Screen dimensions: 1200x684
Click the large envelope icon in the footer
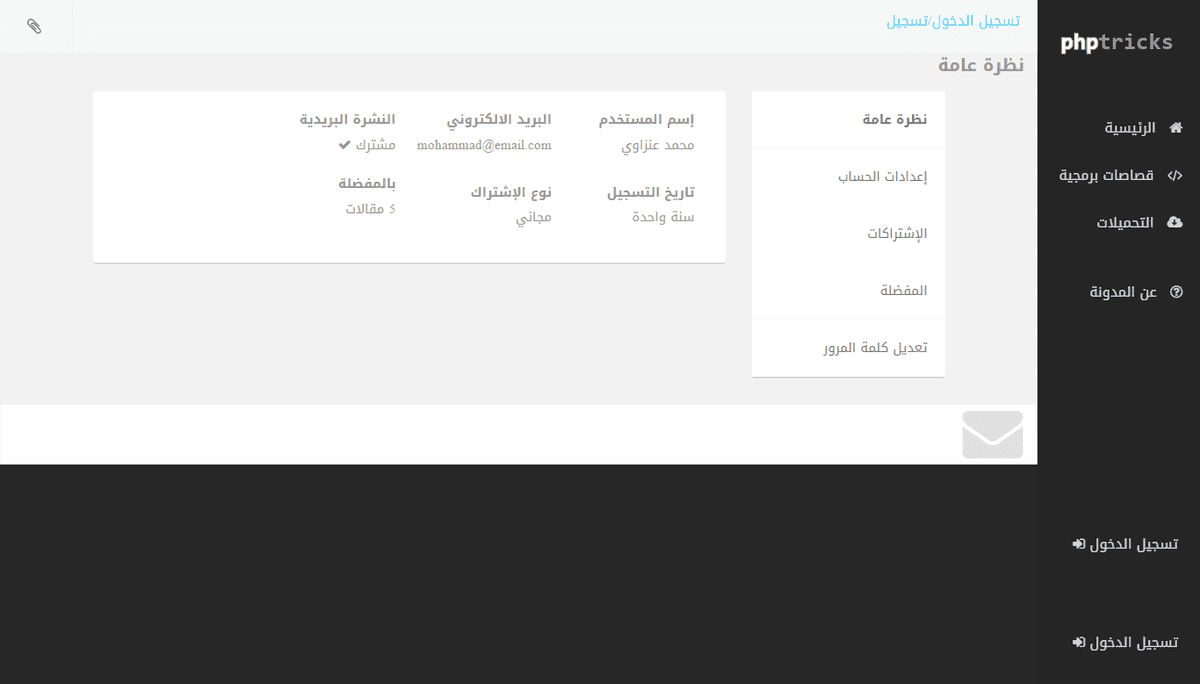pos(992,435)
